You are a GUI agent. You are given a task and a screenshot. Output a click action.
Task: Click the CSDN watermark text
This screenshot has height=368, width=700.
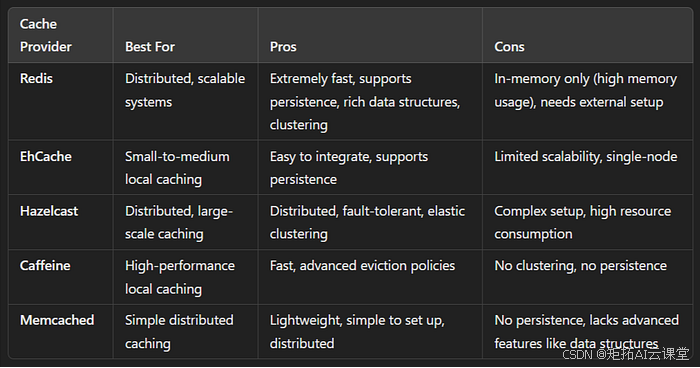tap(626, 354)
